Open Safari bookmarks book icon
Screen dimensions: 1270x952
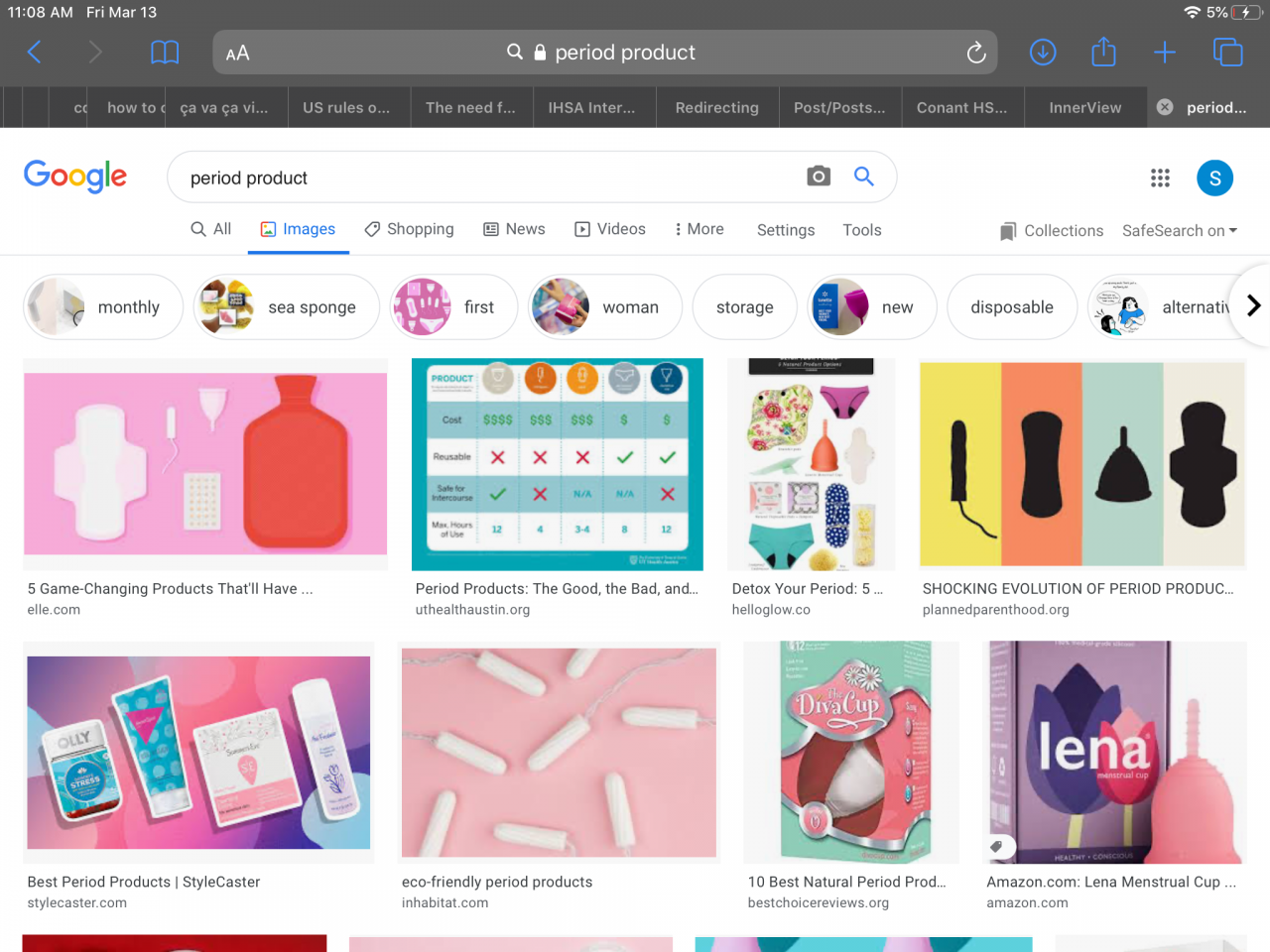tap(165, 53)
